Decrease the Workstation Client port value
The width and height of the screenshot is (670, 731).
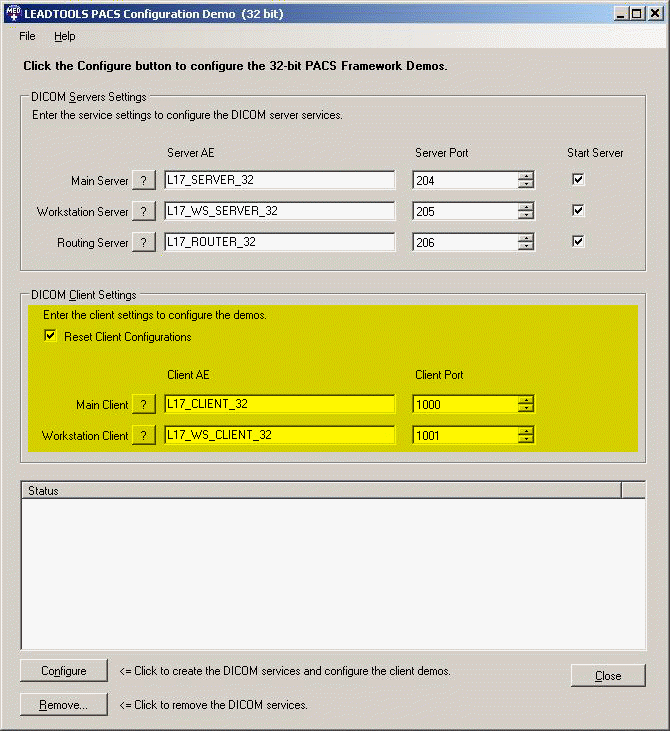[526, 440]
